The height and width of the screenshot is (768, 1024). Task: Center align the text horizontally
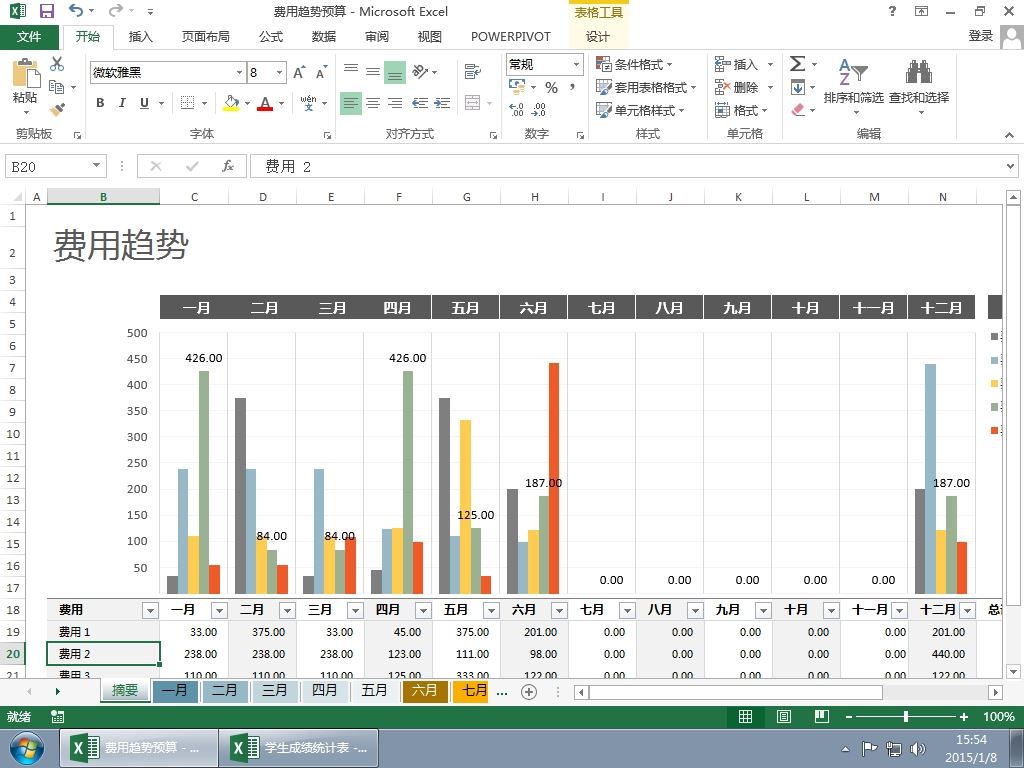tap(373, 103)
